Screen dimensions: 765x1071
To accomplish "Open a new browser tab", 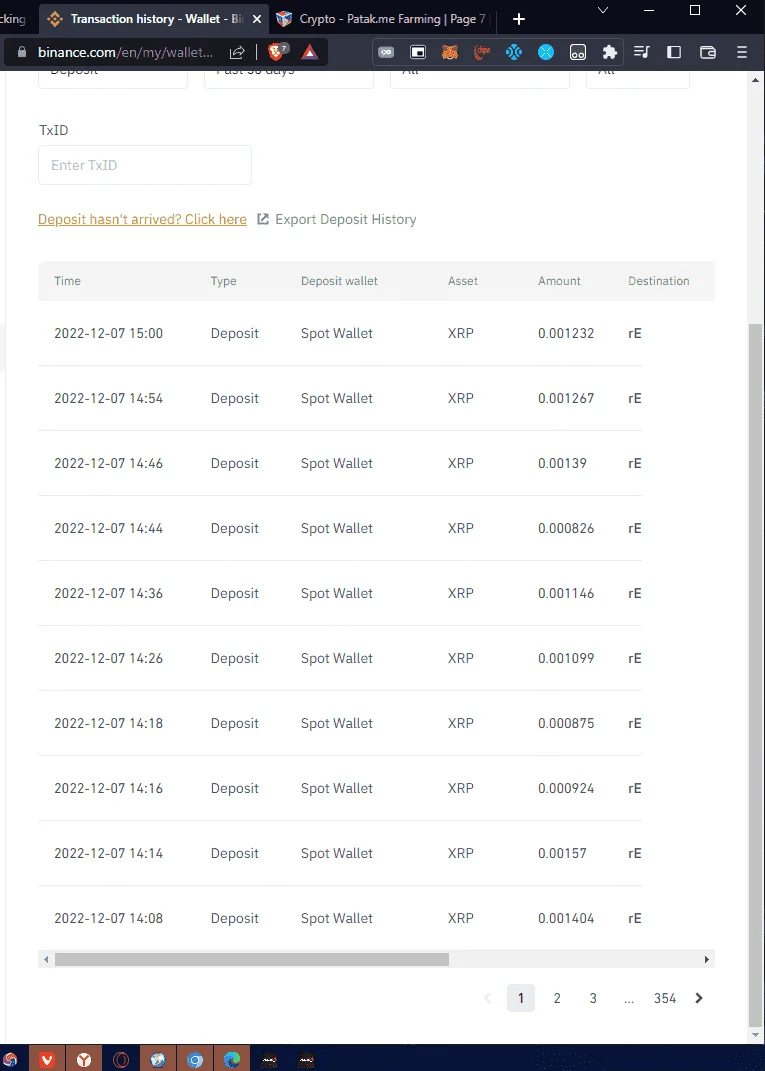I will pos(518,19).
